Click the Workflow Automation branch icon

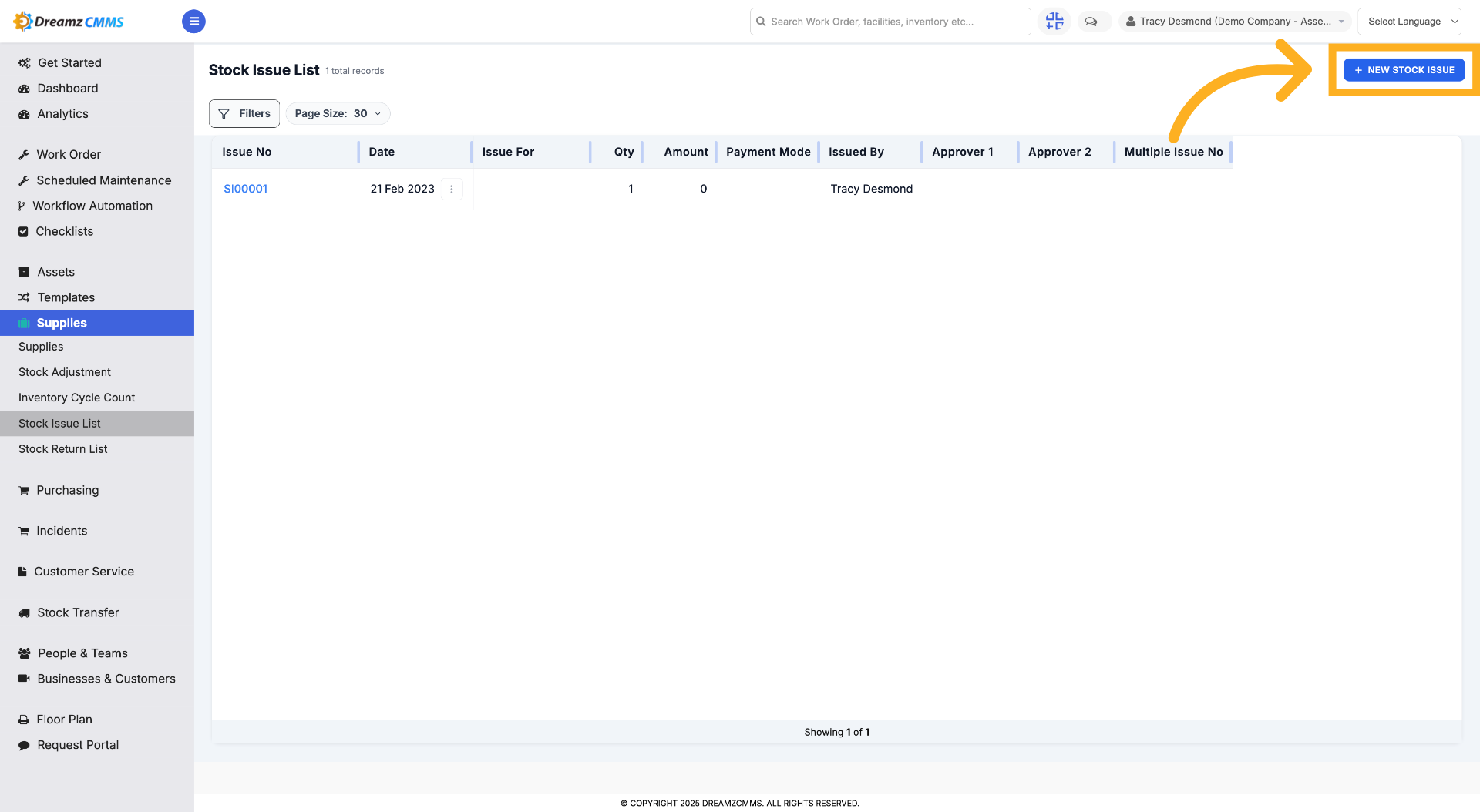coord(22,206)
